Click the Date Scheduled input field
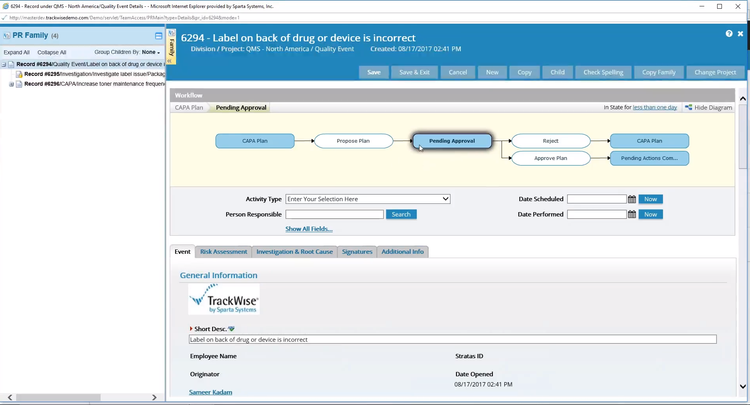This screenshot has width=750, height=405. [x=596, y=199]
